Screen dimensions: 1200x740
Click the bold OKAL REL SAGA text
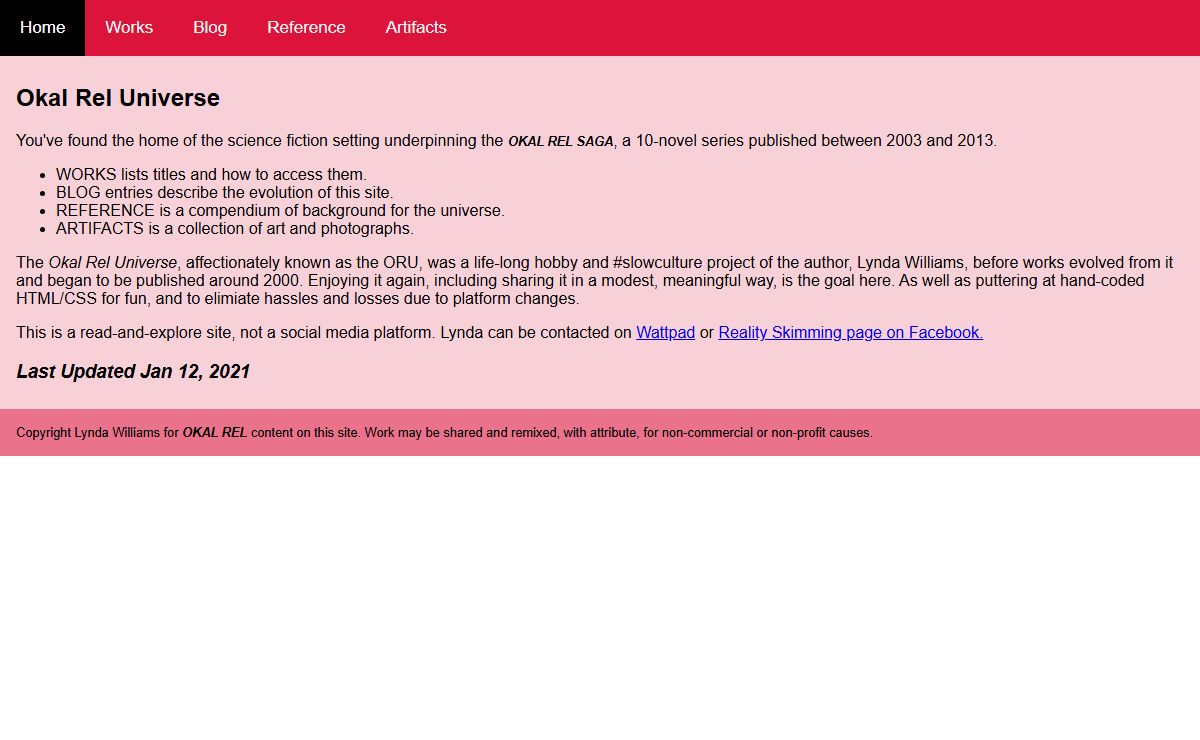pos(561,141)
